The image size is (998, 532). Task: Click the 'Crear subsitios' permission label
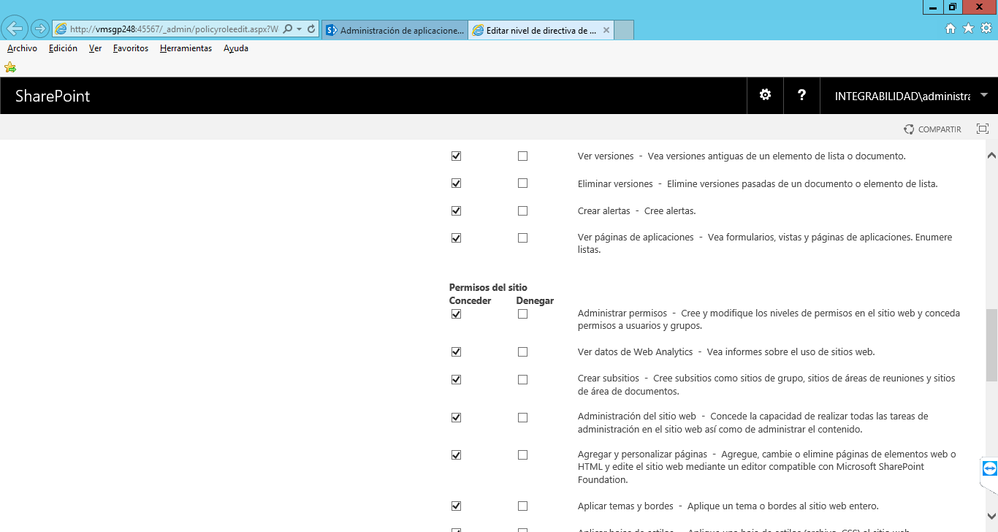[x=608, y=378]
